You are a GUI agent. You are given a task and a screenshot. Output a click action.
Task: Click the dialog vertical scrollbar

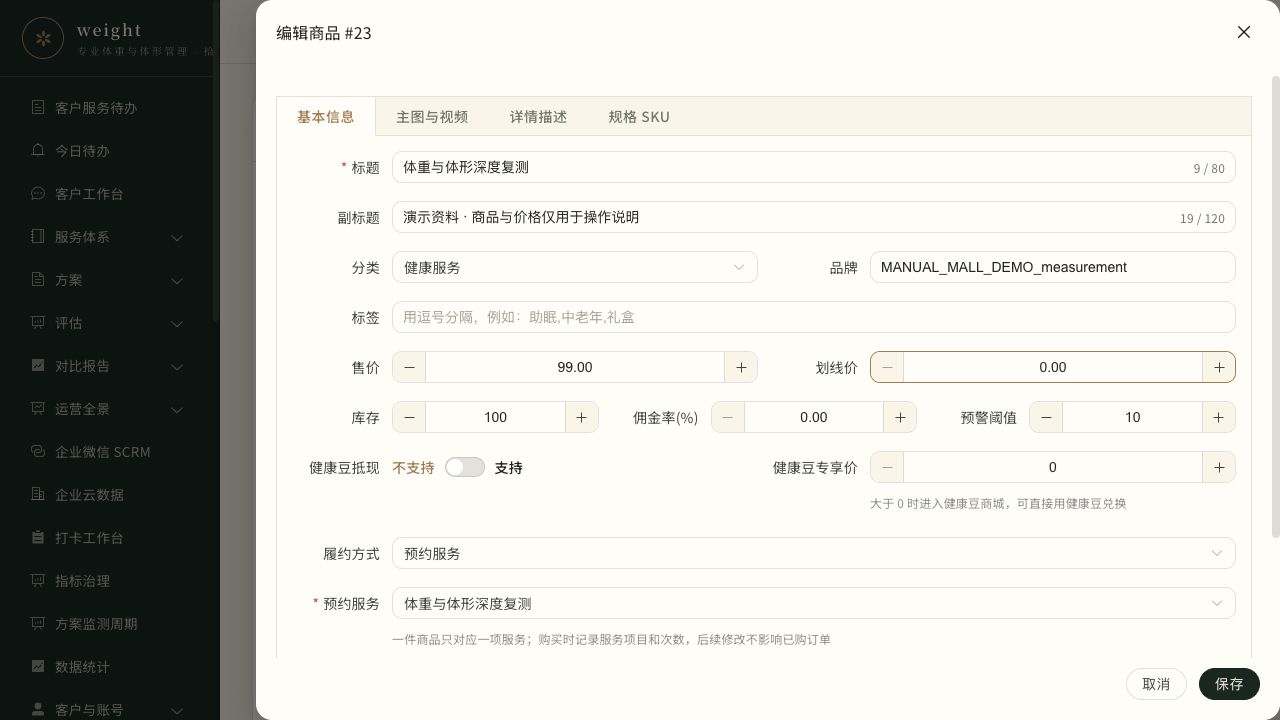(x=1275, y=306)
